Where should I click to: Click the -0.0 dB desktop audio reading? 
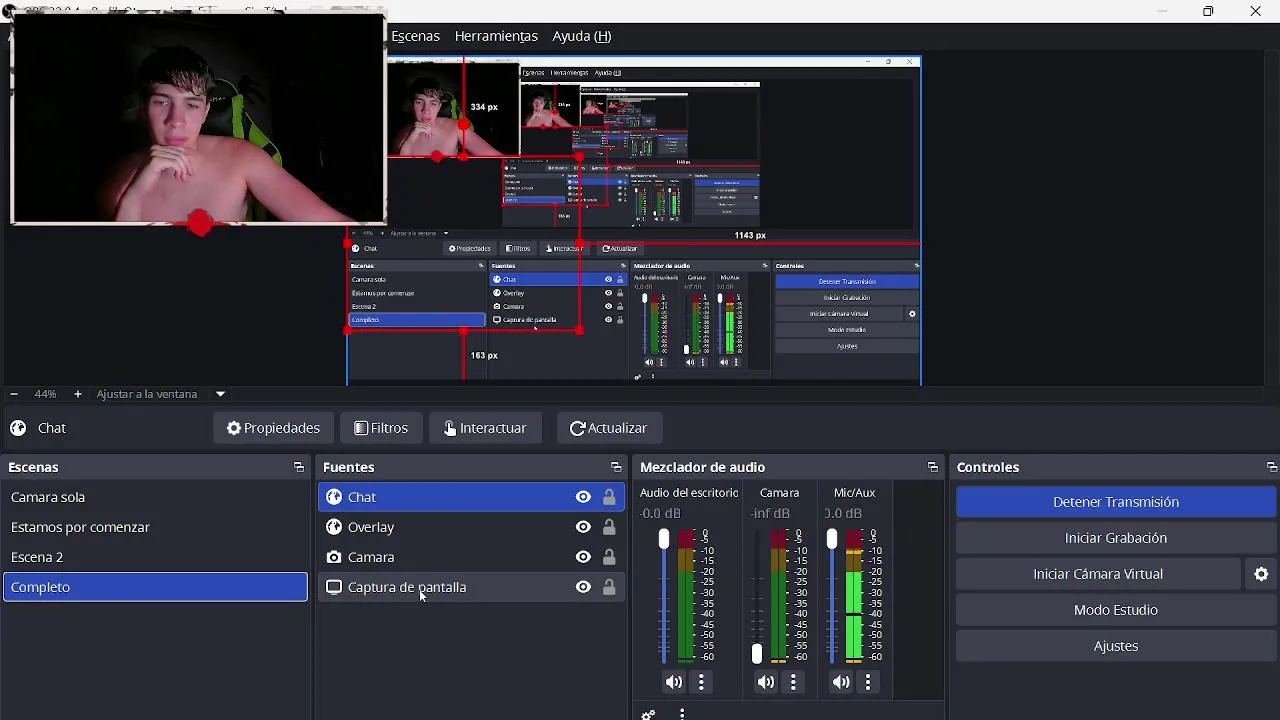click(660, 513)
